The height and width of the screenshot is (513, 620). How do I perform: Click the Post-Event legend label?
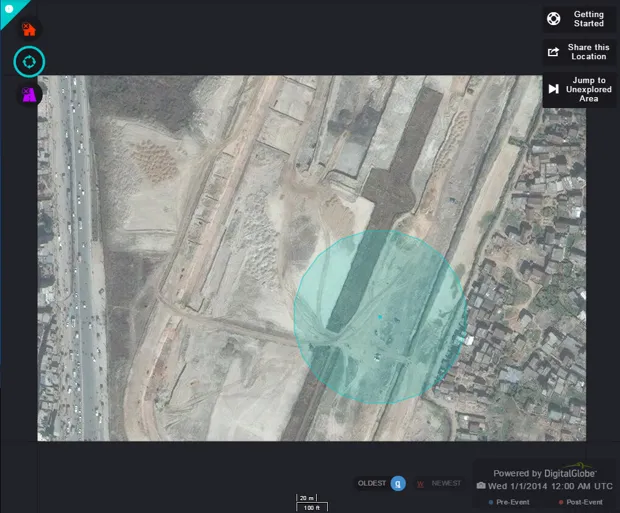click(584, 502)
